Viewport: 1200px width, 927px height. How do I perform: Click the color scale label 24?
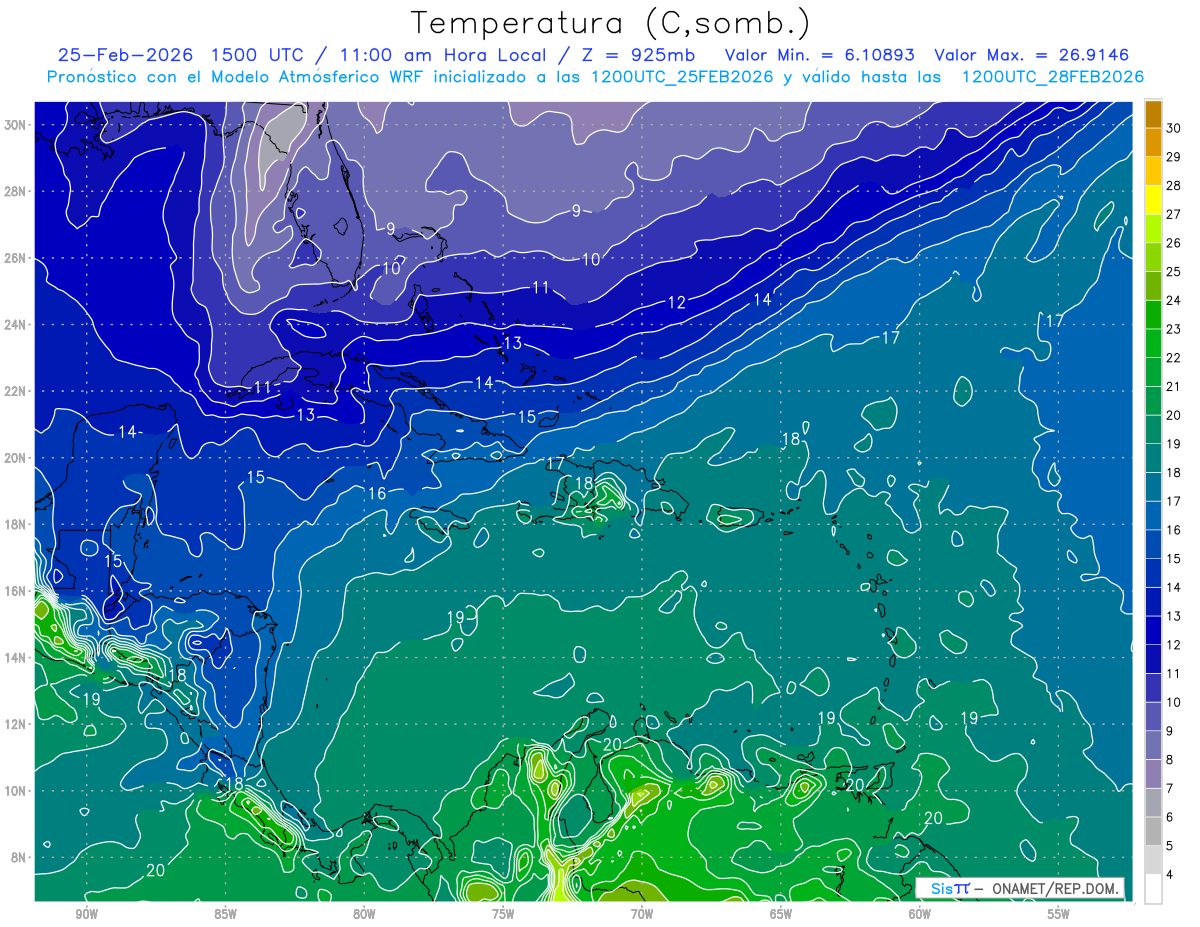click(x=1174, y=299)
